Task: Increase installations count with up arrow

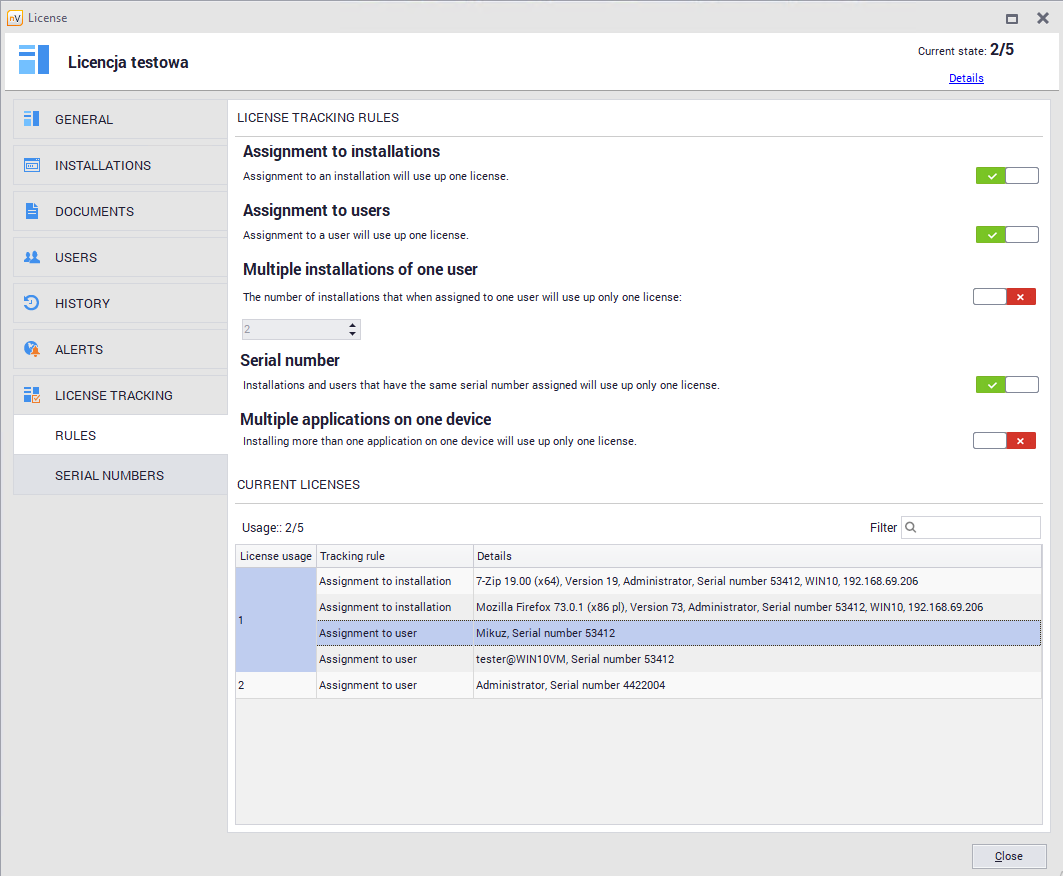Action: [x=352, y=325]
